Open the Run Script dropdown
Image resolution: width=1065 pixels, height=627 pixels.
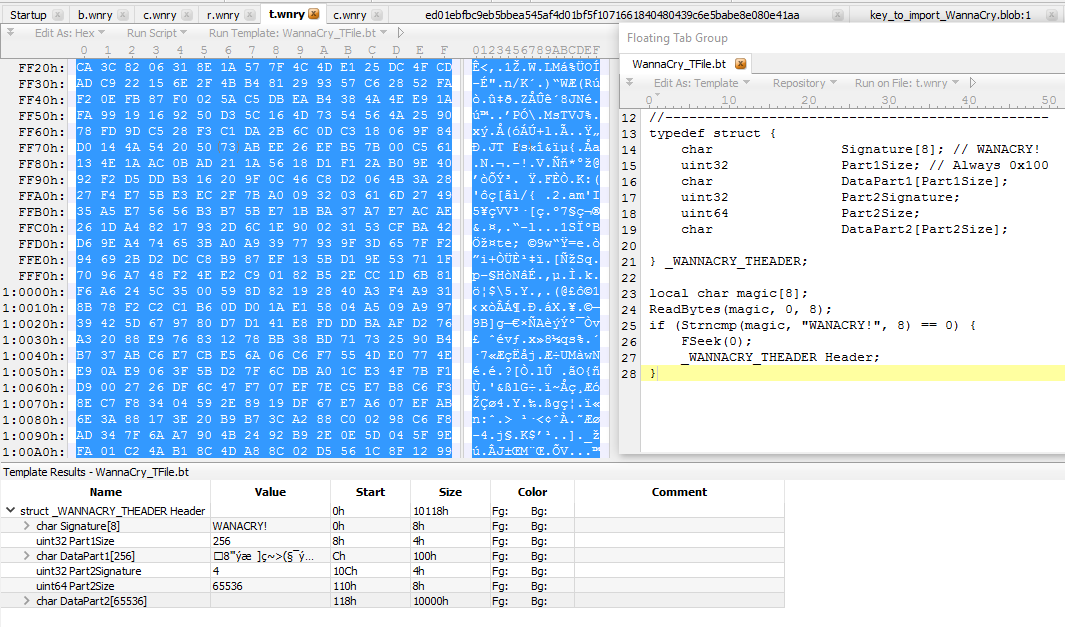pos(157,33)
